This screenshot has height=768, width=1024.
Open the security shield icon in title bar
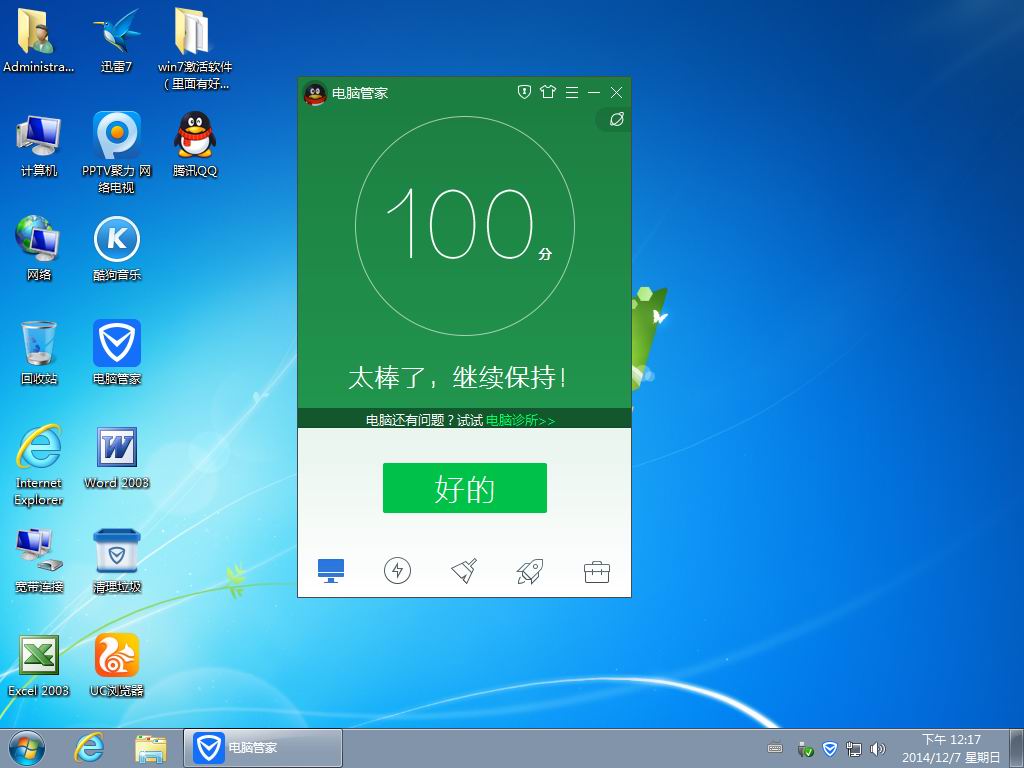(524, 92)
